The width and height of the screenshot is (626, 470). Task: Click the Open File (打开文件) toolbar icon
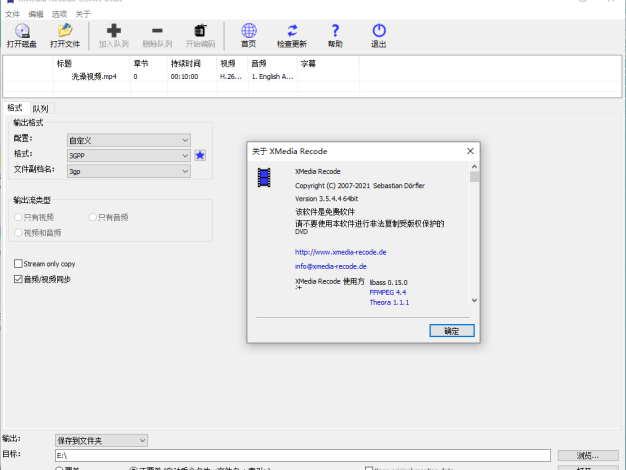65,31
